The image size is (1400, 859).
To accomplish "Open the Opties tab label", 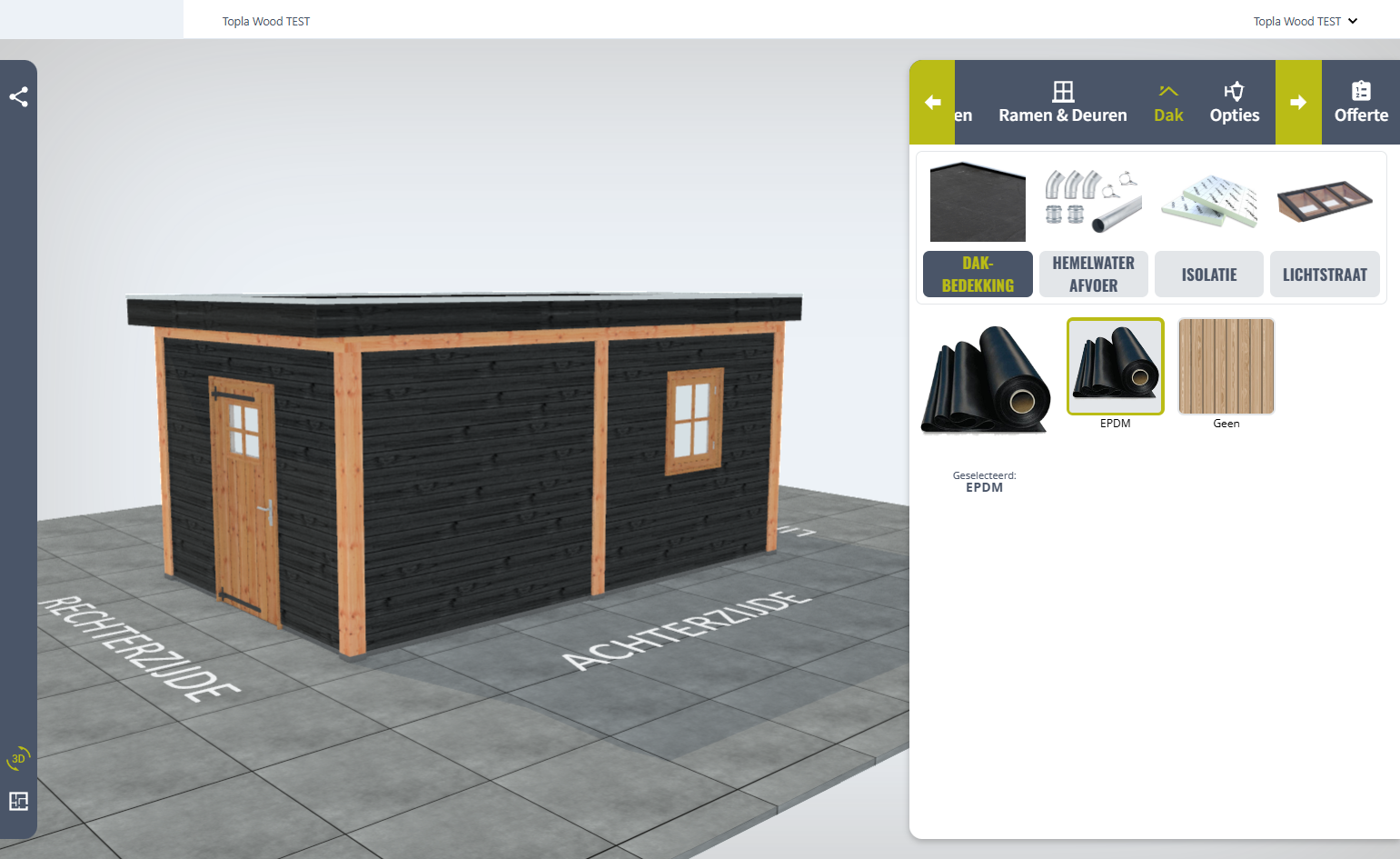I will (1235, 115).
